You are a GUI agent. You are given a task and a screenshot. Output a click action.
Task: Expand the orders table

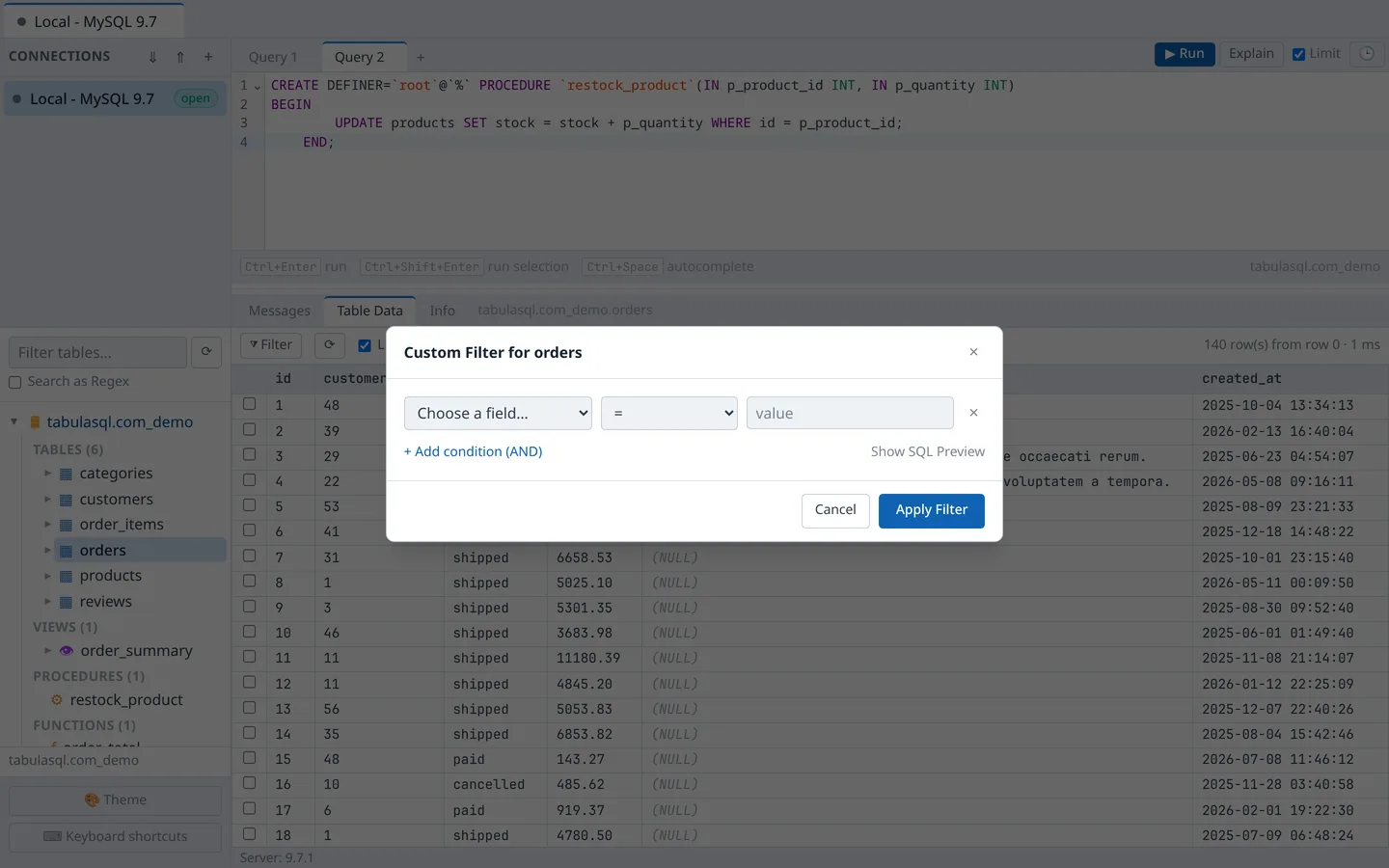[47, 551]
